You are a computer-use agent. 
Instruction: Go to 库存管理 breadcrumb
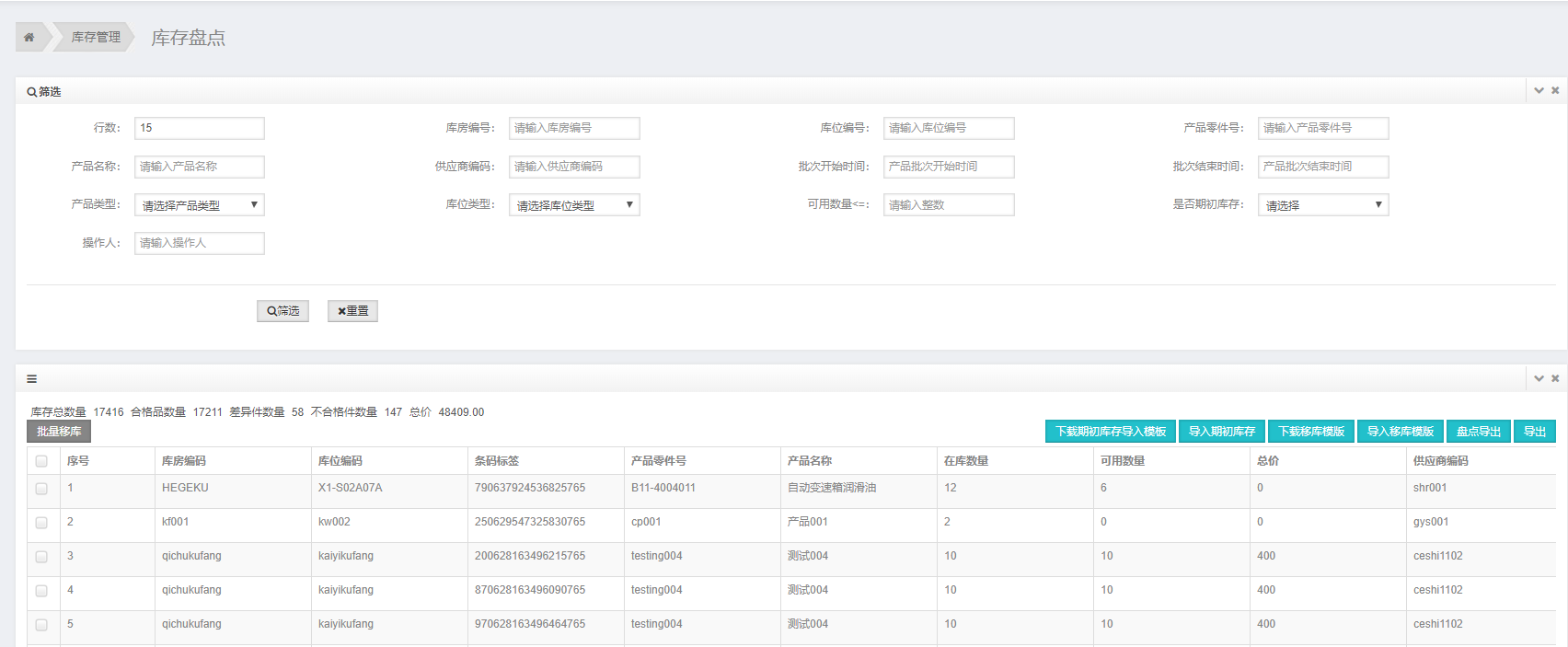click(96, 37)
